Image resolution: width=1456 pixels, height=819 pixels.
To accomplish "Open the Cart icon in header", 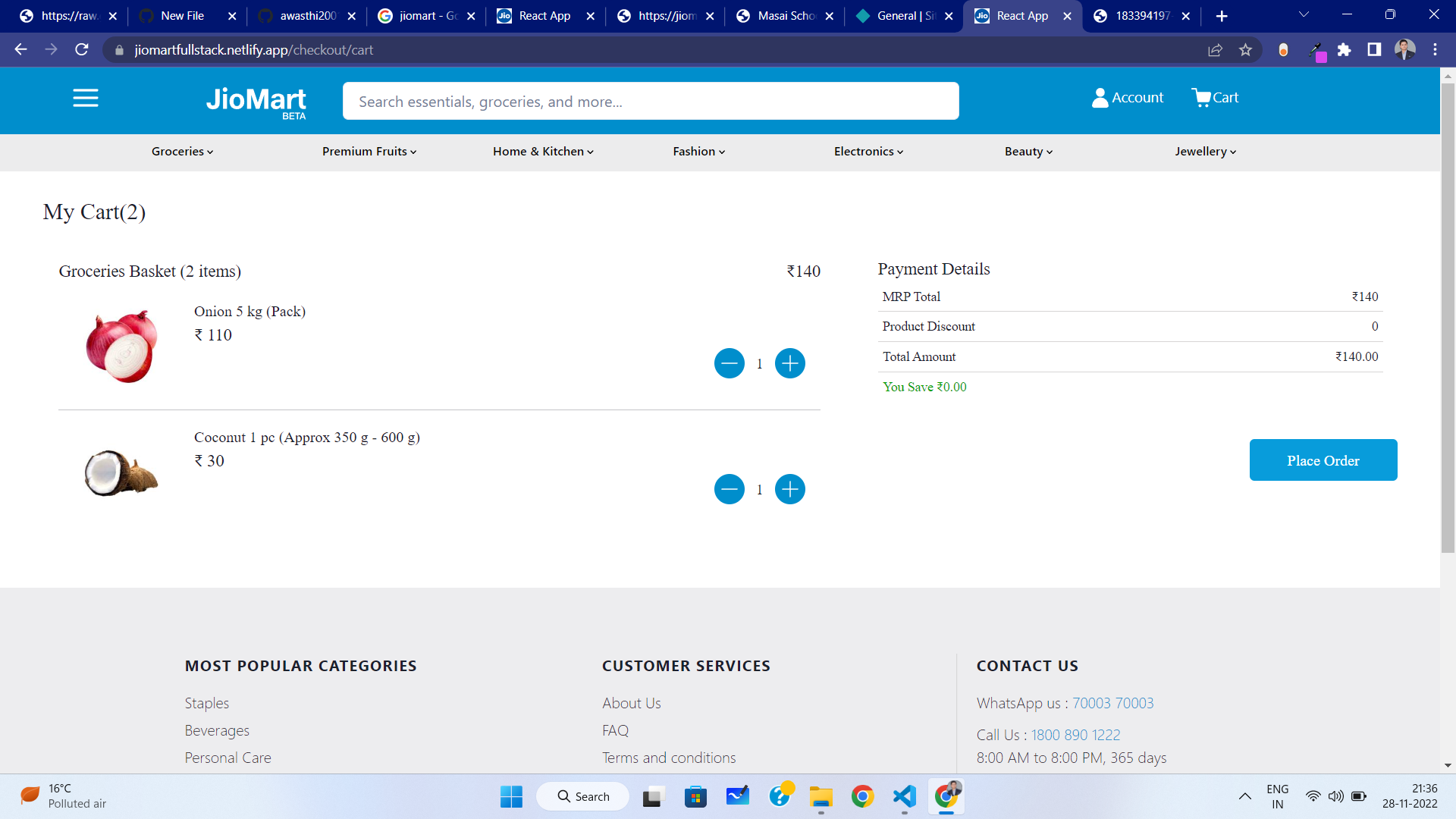I will coord(1215,98).
